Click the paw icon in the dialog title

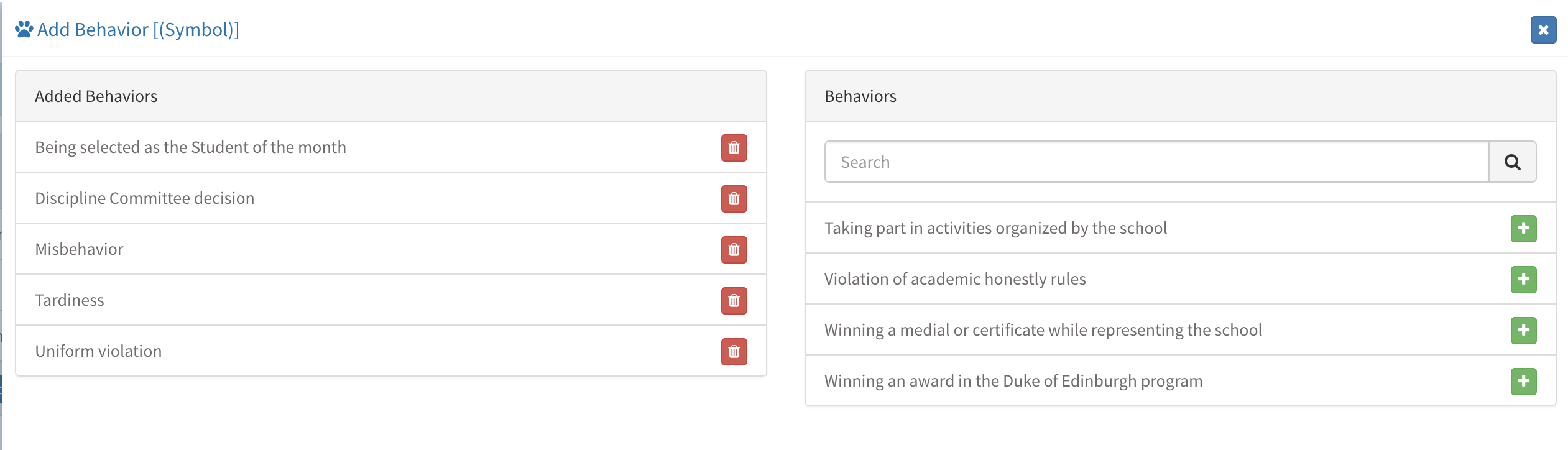[x=24, y=29]
